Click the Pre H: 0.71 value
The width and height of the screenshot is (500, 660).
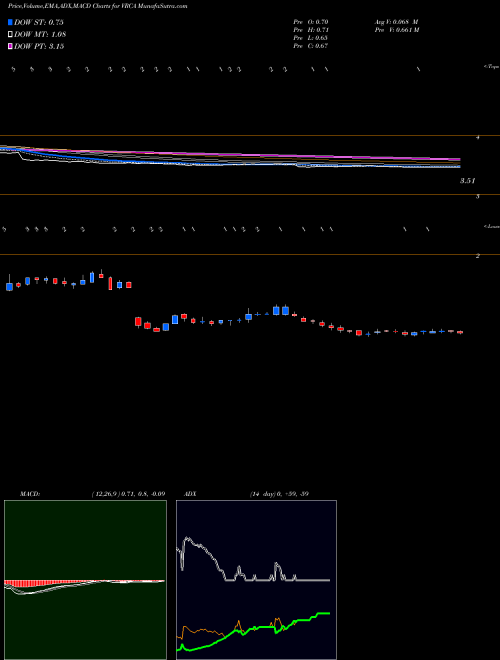coord(311,30)
